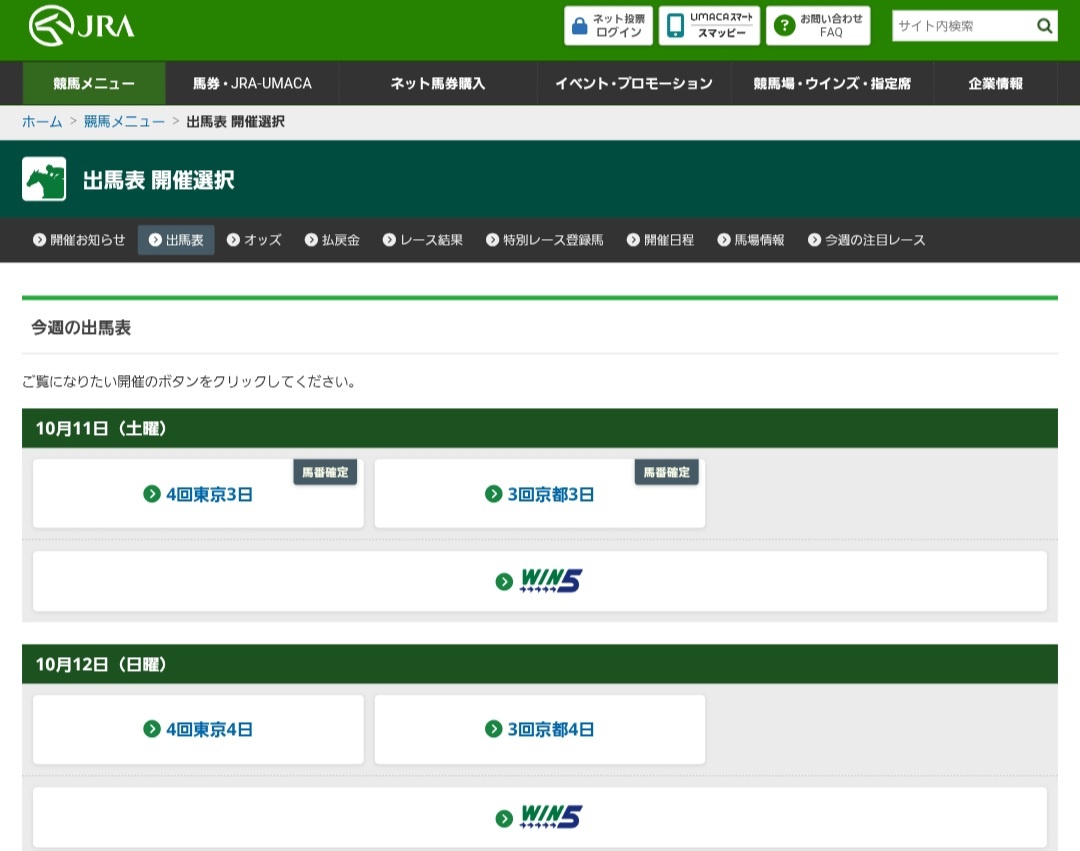Click WIN5 logo under 10月11日
Image resolution: width=1080 pixels, height=851 pixels.
(550, 580)
